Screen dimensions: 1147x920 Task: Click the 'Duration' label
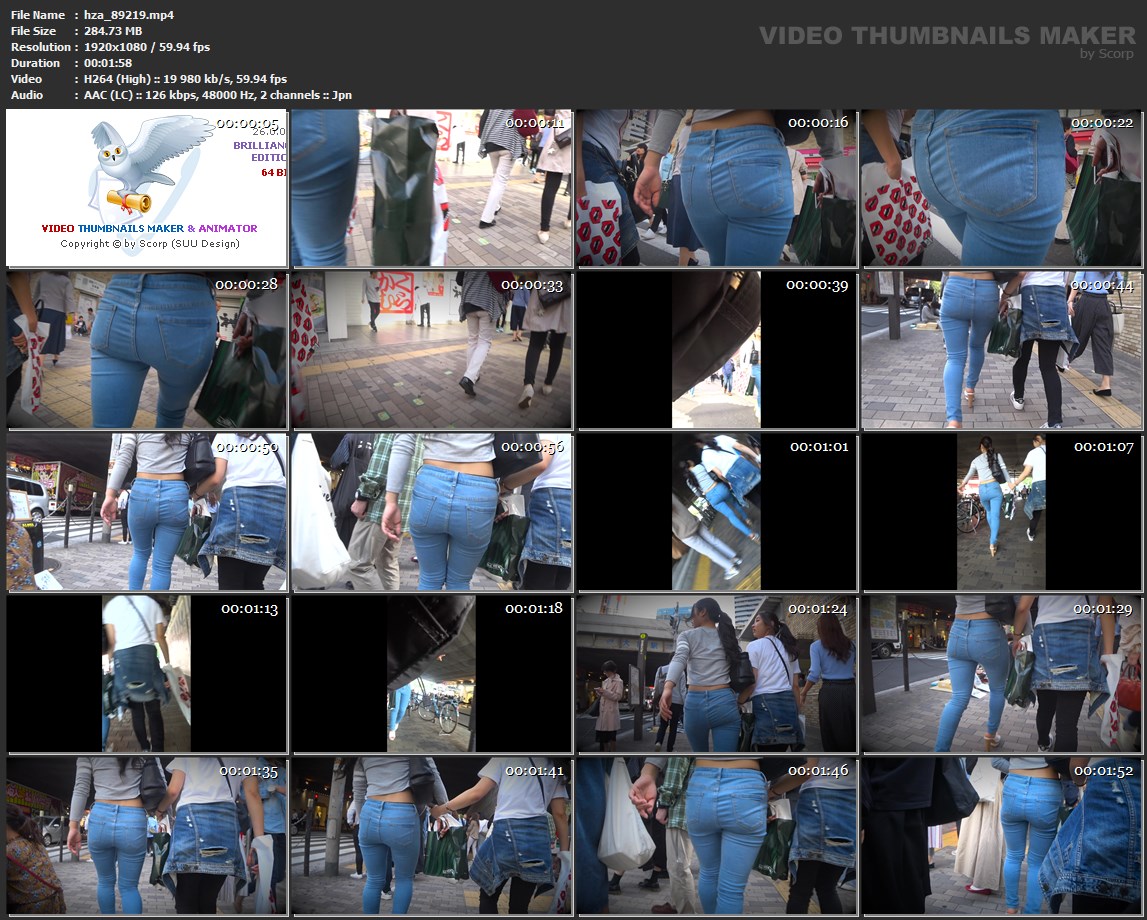(35, 63)
